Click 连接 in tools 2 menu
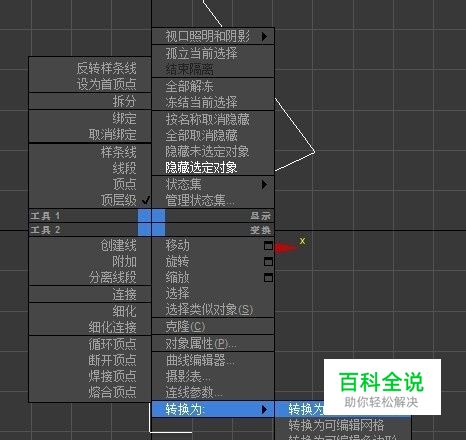The width and height of the screenshot is (466, 440). point(124,295)
